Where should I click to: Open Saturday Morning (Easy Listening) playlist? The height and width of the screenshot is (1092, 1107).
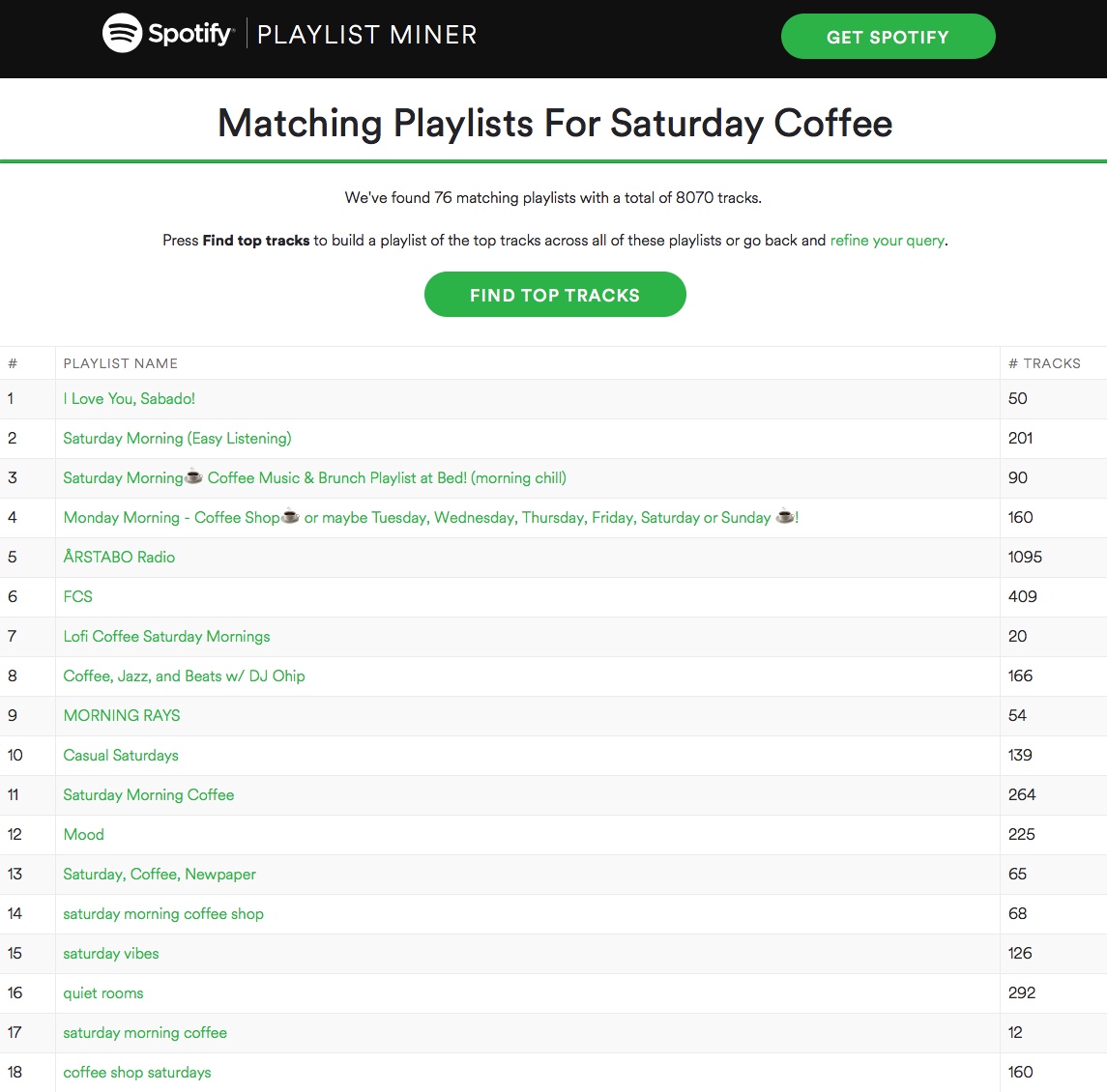pyautogui.click(x=177, y=439)
